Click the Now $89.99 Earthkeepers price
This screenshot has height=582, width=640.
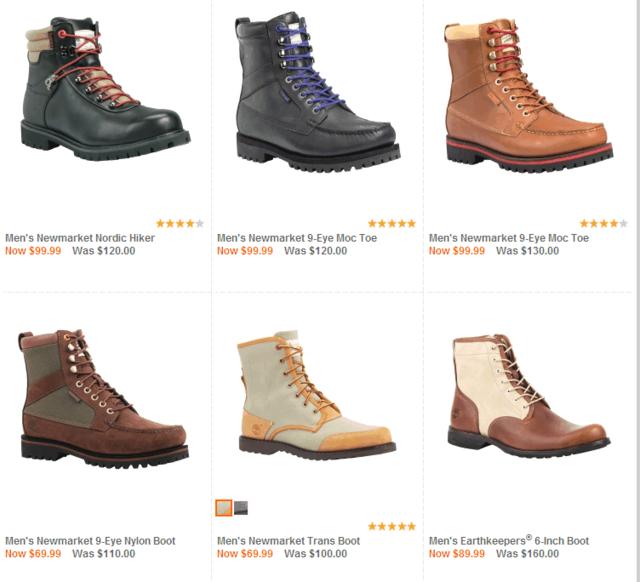(x=457, y=553)
